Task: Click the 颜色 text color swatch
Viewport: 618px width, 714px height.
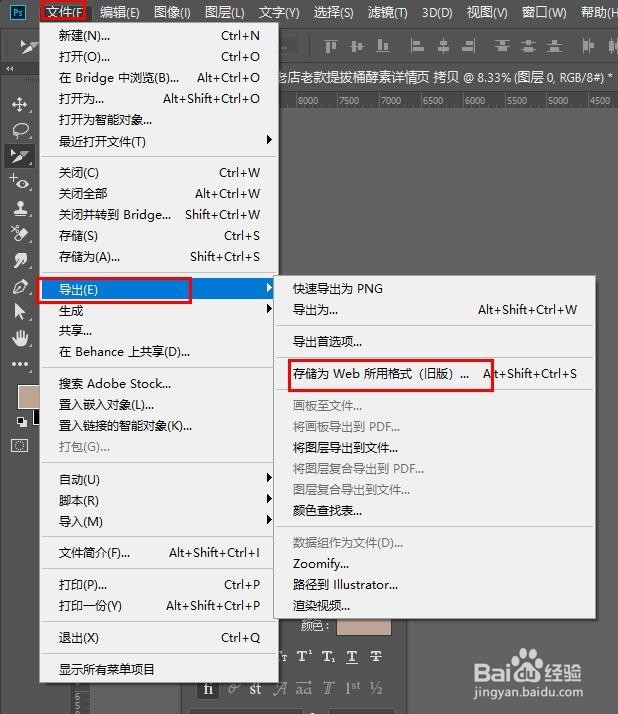Action: (x=364, y=626)
